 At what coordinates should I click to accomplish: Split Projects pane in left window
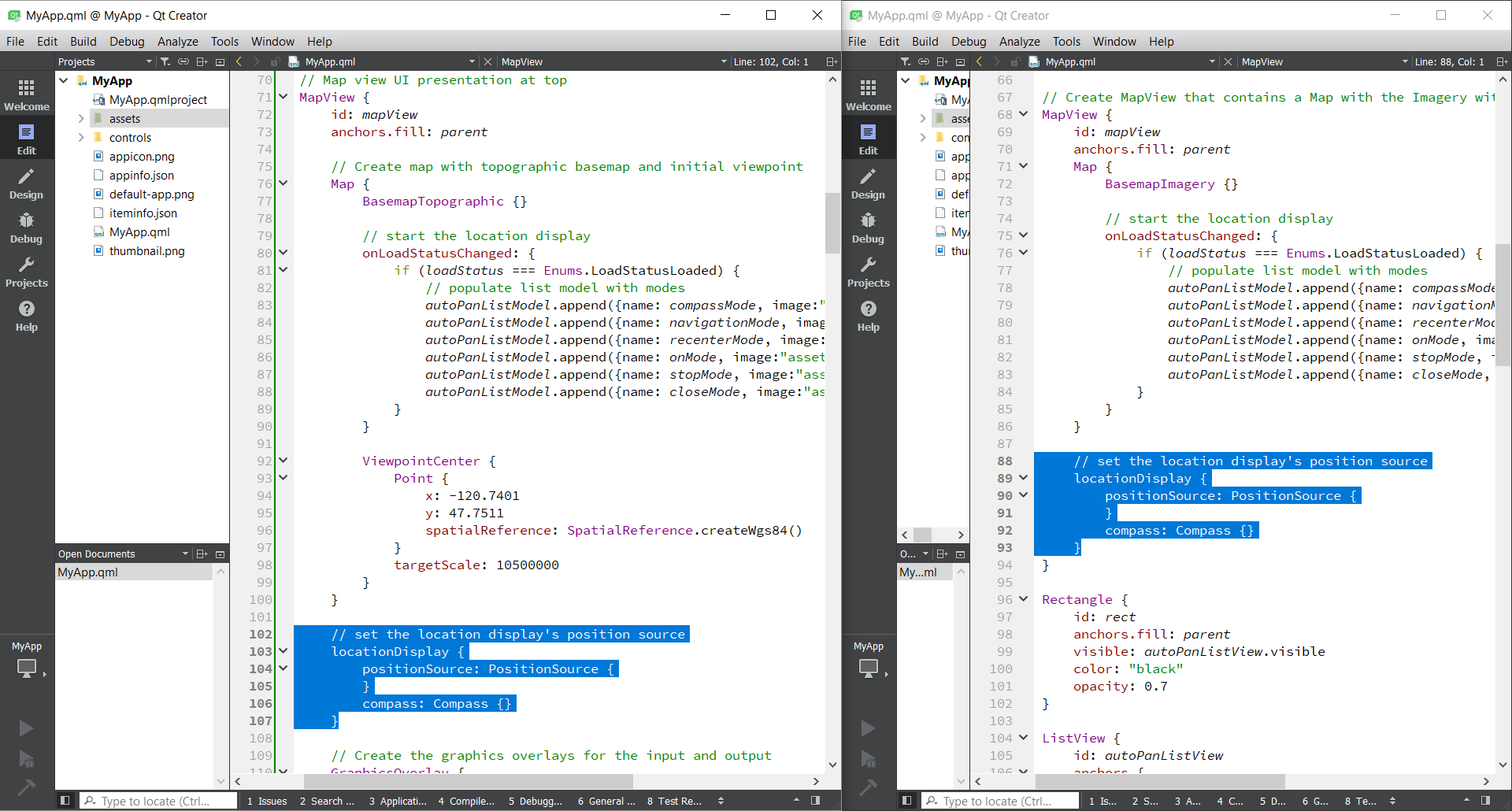pyautogui.click(x=202, y=61)
